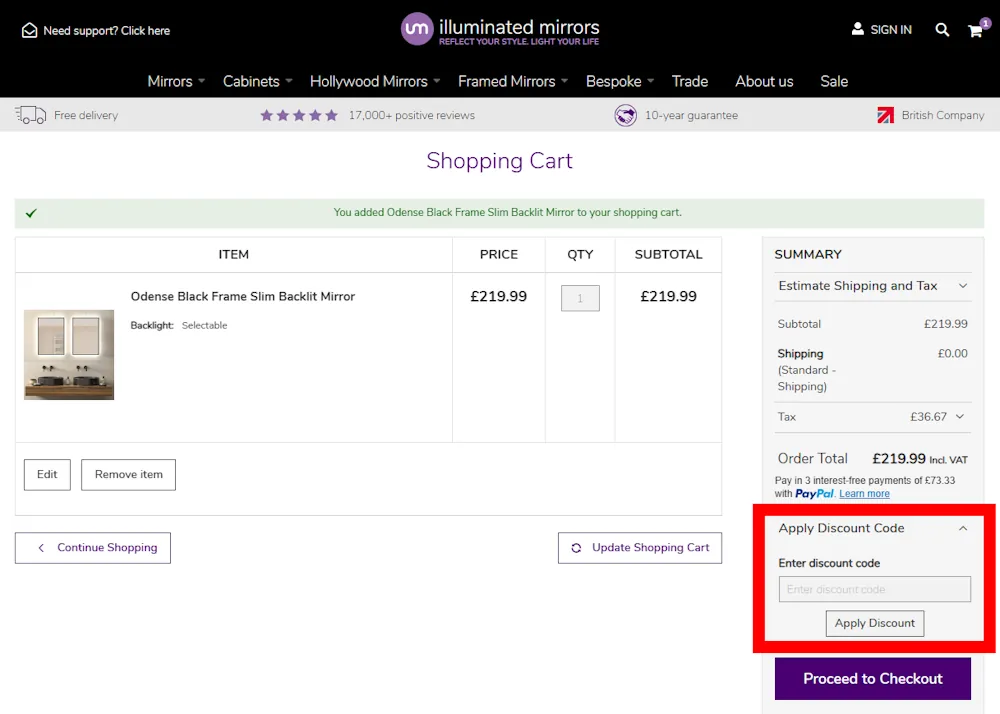Open the shopping cart icon in header
Viewport: 1000px width, 714px height.
pos(975,31)
